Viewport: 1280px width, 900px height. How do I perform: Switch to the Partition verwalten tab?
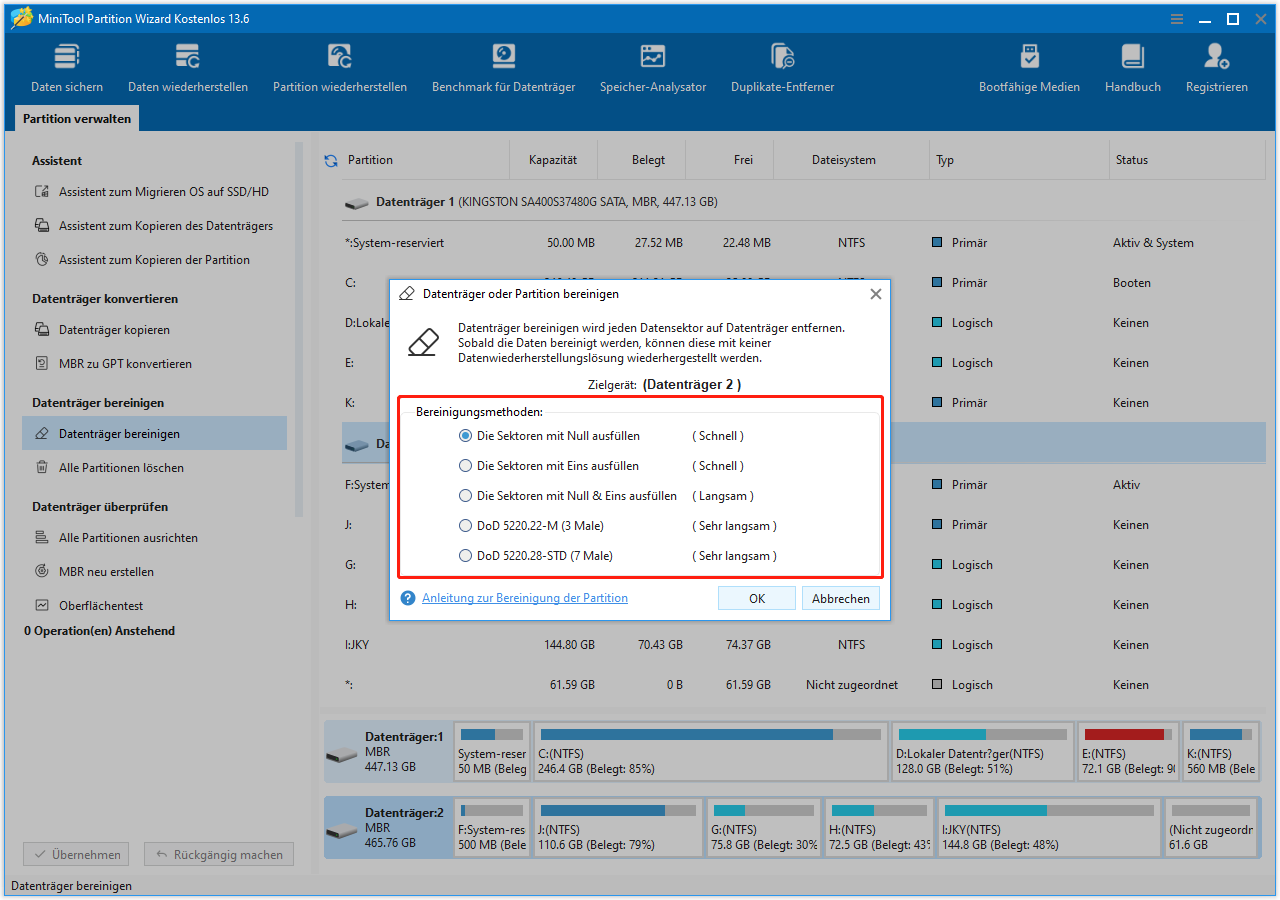tap(77, 118)
